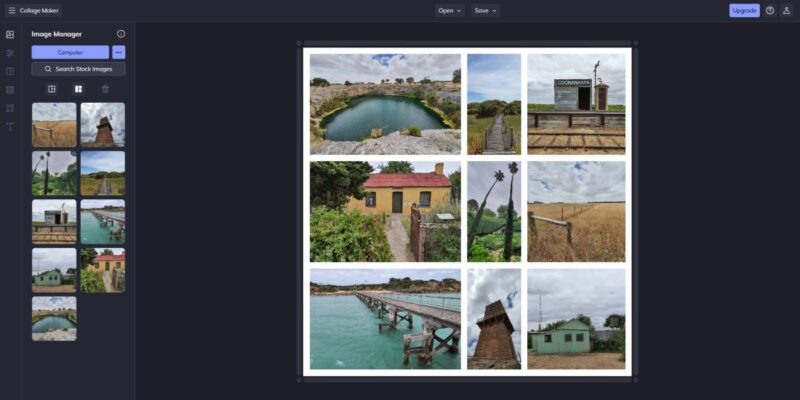Select the boardwalk path thumbnail
Image resolution: width=800 pixels, height=400 pixels.
(103, 173)
